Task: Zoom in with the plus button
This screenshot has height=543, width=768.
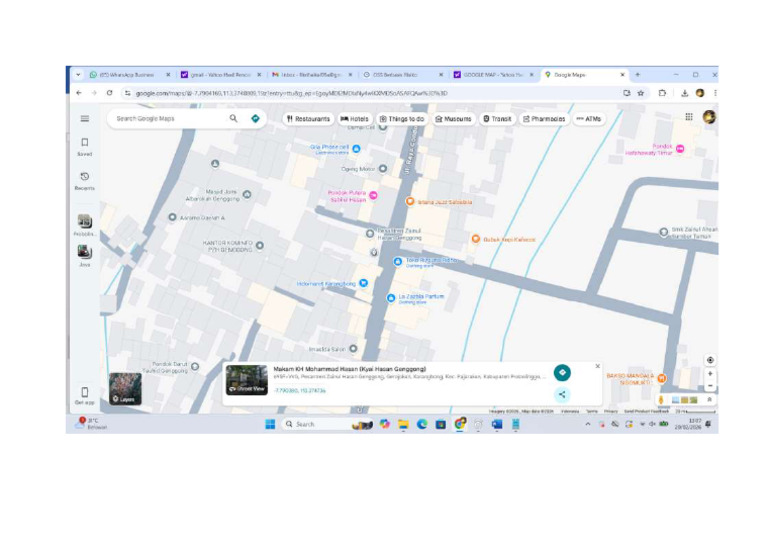Action: click(x=710, y=374)
